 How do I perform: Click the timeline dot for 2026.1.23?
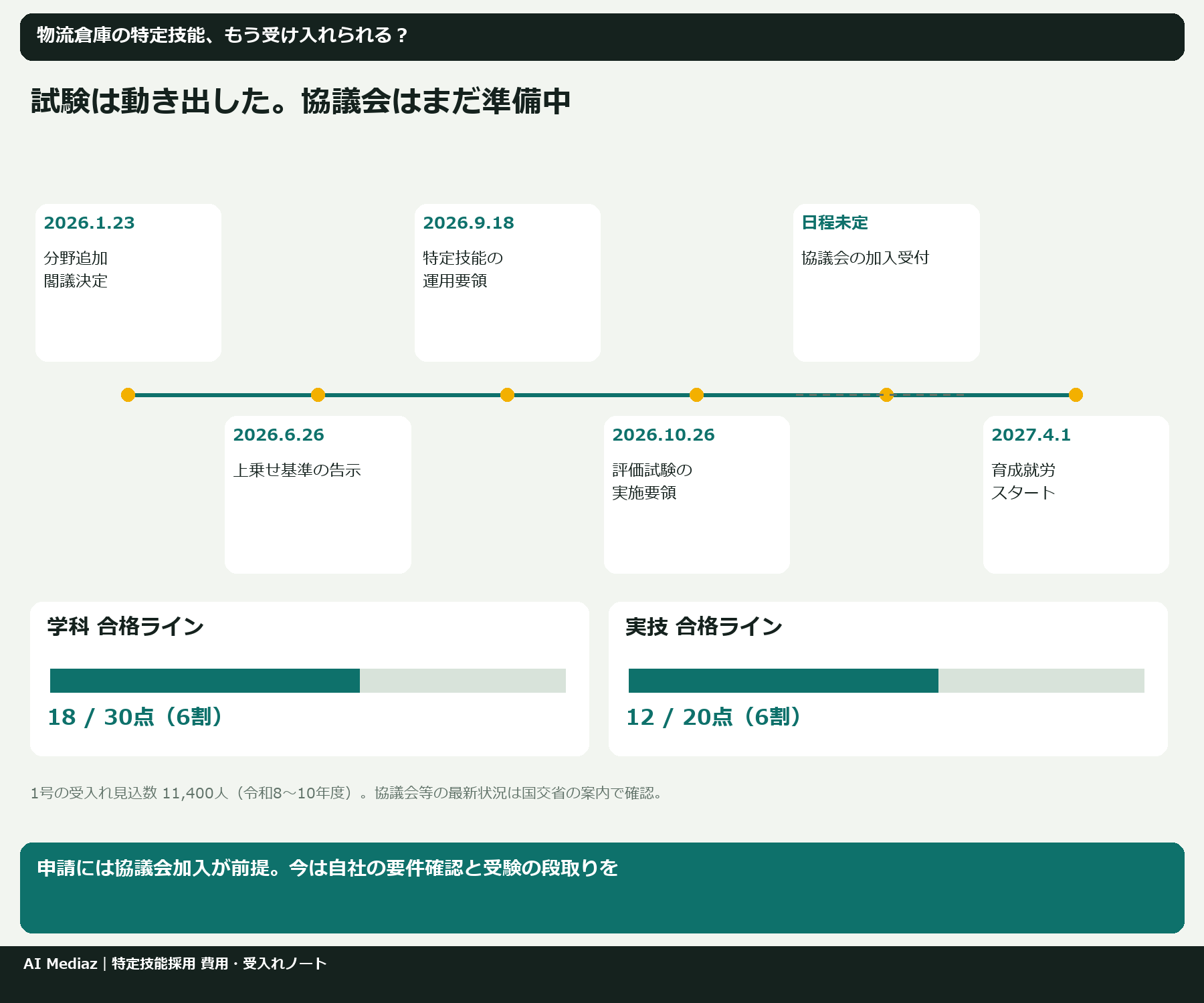(128, 395)
